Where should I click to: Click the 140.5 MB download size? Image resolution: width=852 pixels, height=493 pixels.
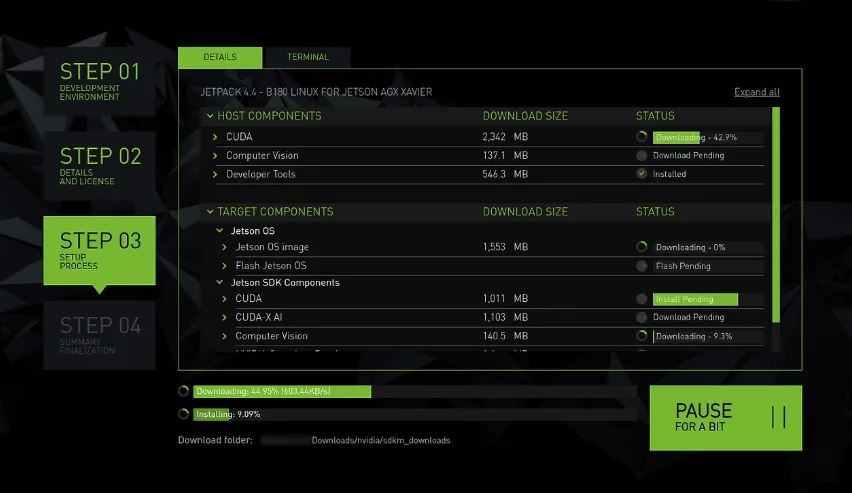point(505,336)
